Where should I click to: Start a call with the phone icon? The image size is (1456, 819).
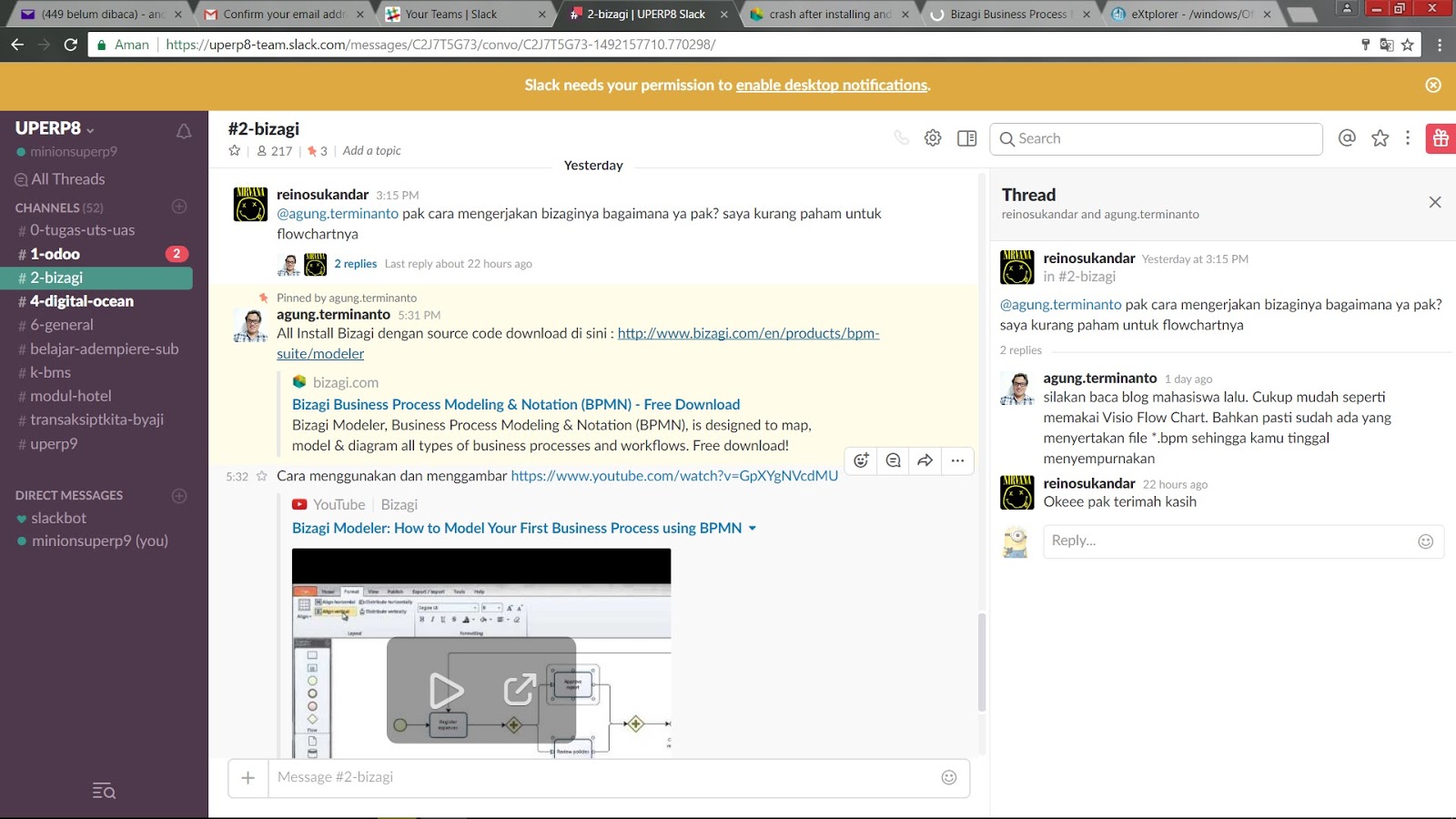[x=901, y=138]
